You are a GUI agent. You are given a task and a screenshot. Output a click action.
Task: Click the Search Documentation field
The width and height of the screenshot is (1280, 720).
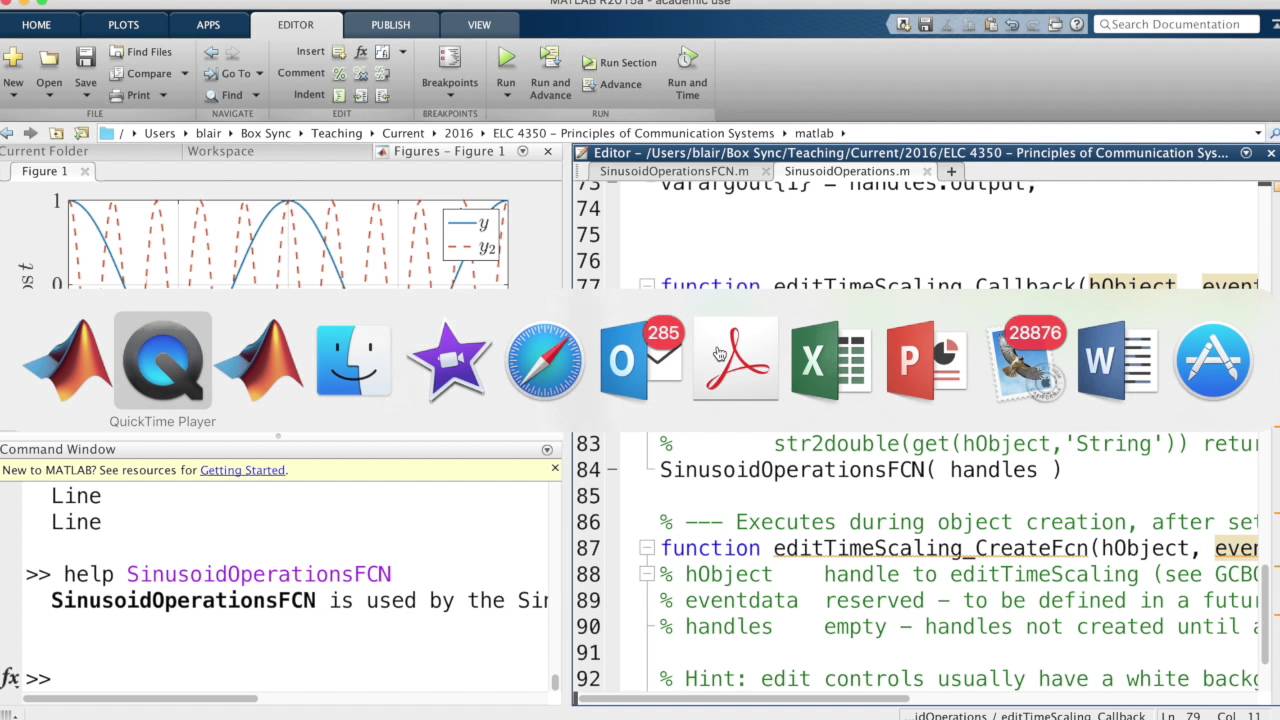click(1175, 24)
